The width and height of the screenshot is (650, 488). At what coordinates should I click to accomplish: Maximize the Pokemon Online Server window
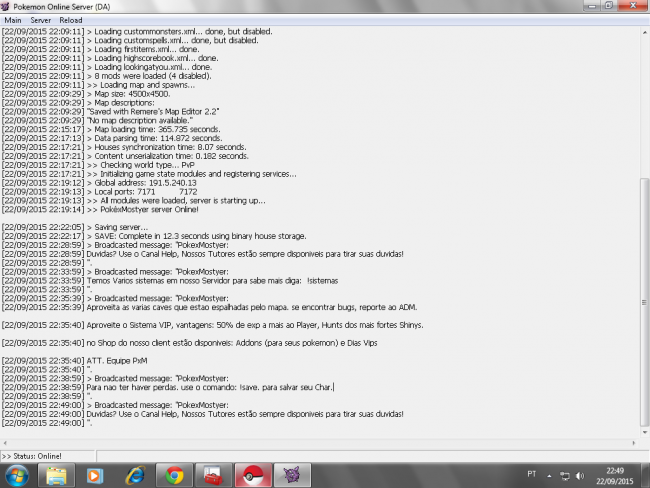coord(609,6)
